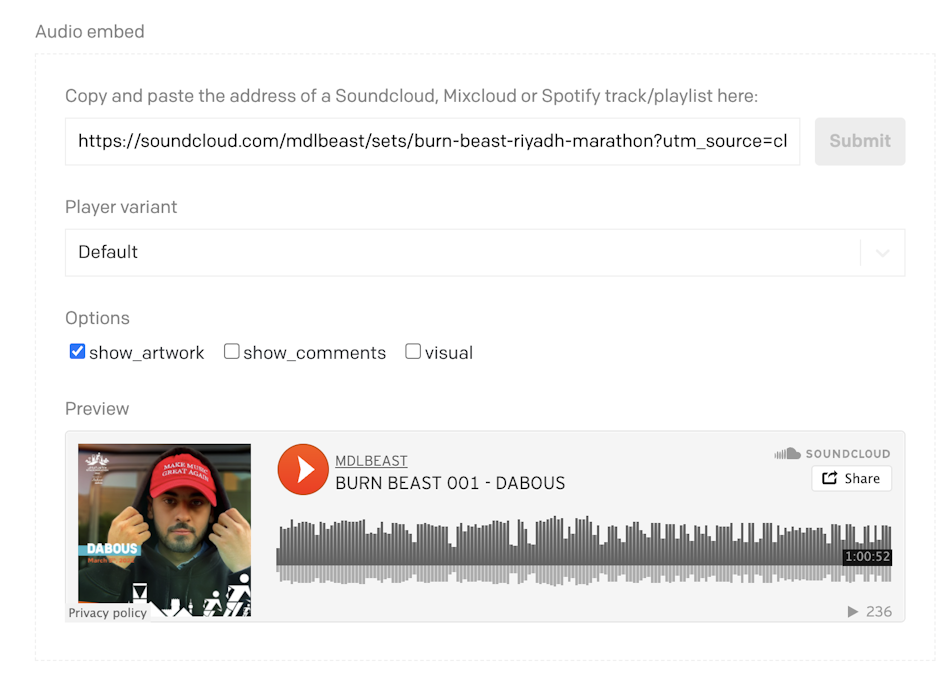Image resolution: width=950 pixels, height=676 pixels.
Task: Click the 236 play count number
Action: coord(879,612)
